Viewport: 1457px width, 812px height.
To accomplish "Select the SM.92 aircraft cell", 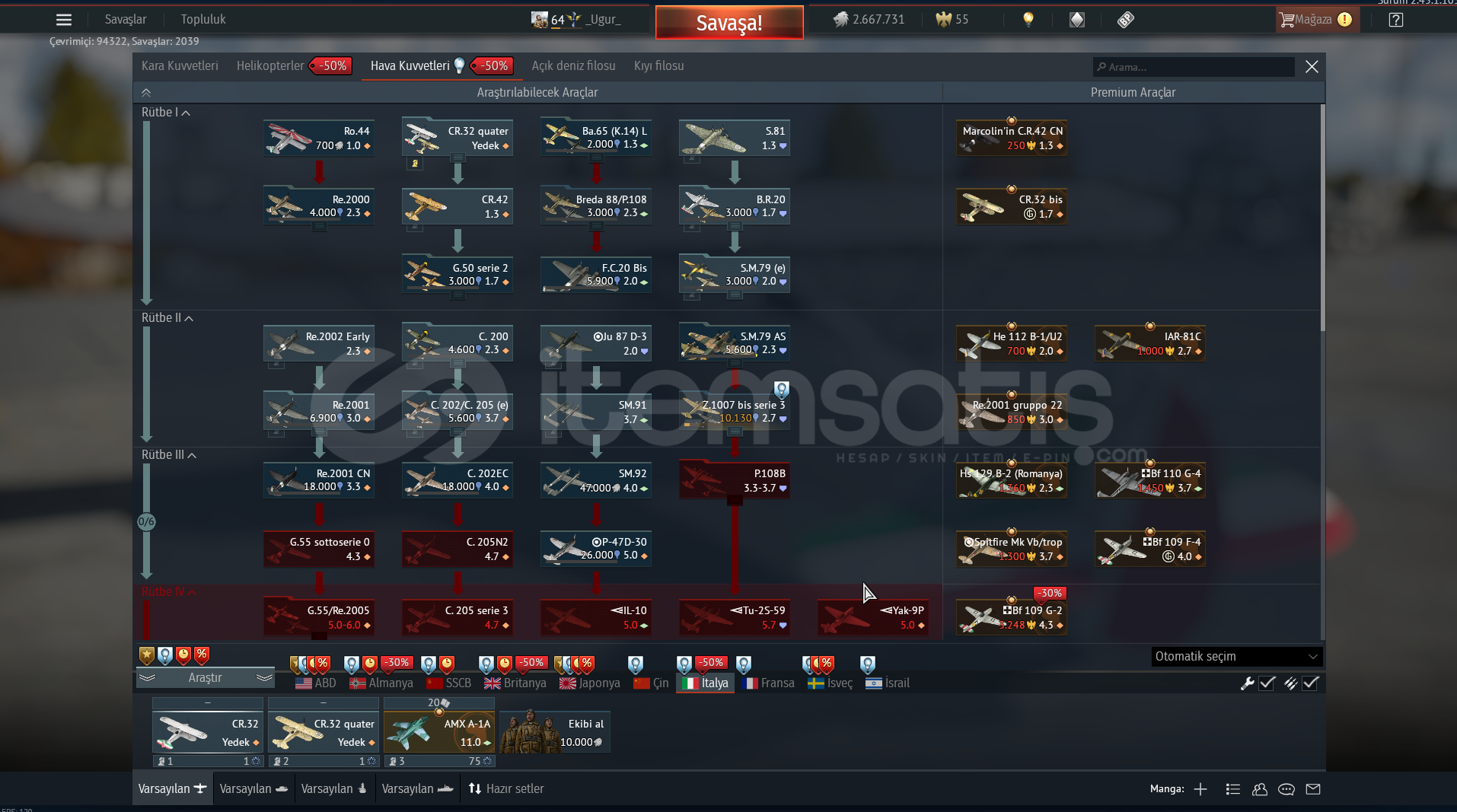I will (596, 480).
